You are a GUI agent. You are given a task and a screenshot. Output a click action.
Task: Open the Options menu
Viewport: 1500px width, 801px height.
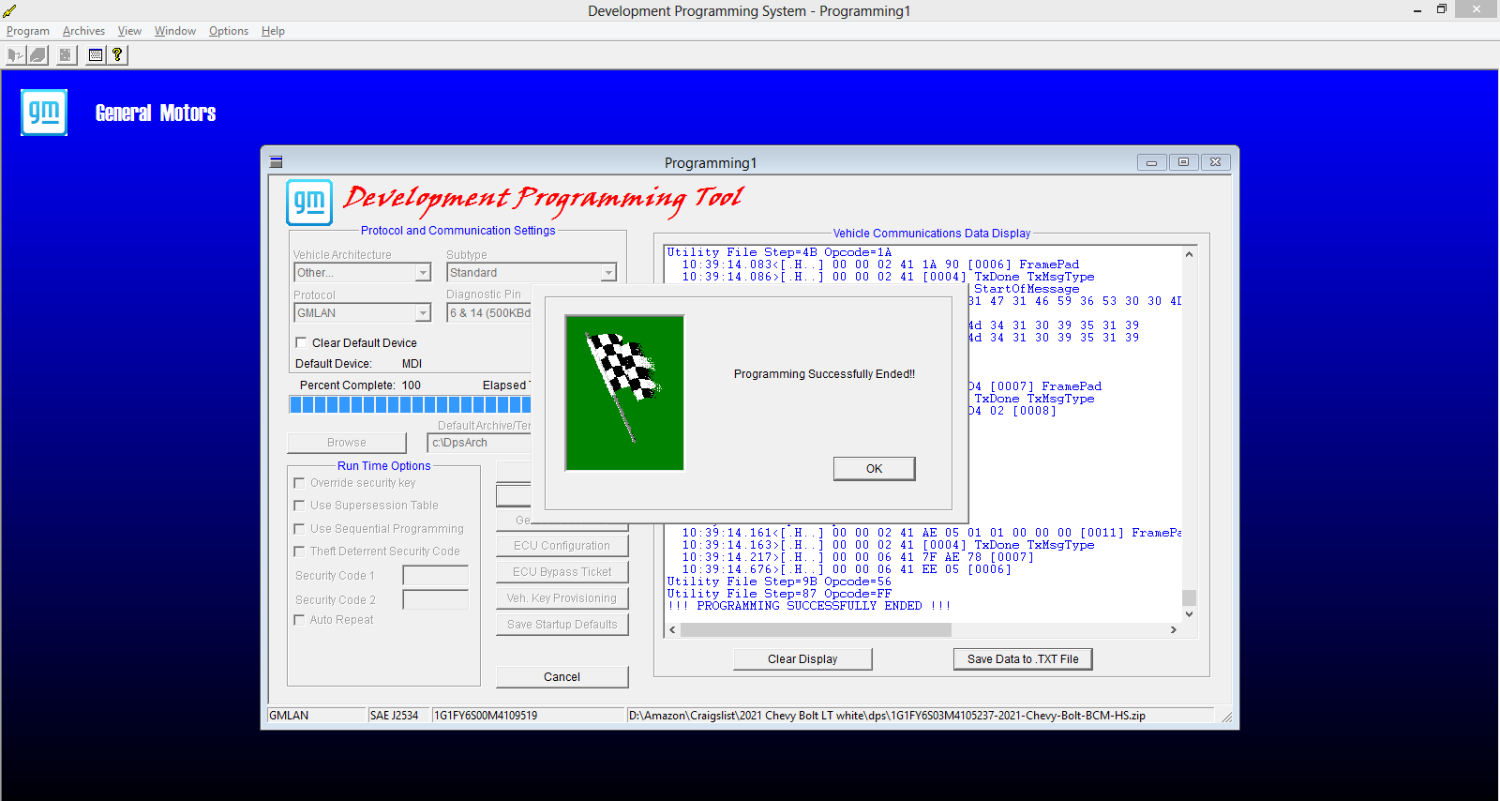(229, 31)
